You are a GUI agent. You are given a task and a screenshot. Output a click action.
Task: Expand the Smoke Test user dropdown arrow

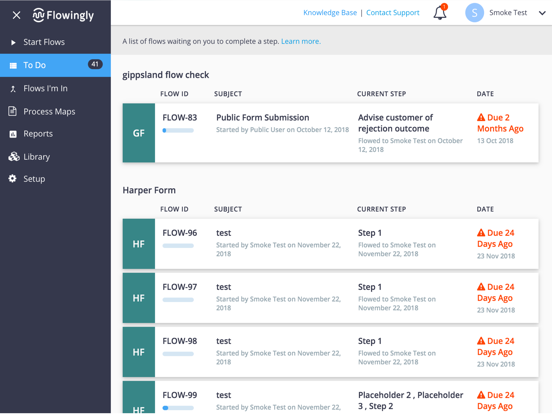coord(542,13)
